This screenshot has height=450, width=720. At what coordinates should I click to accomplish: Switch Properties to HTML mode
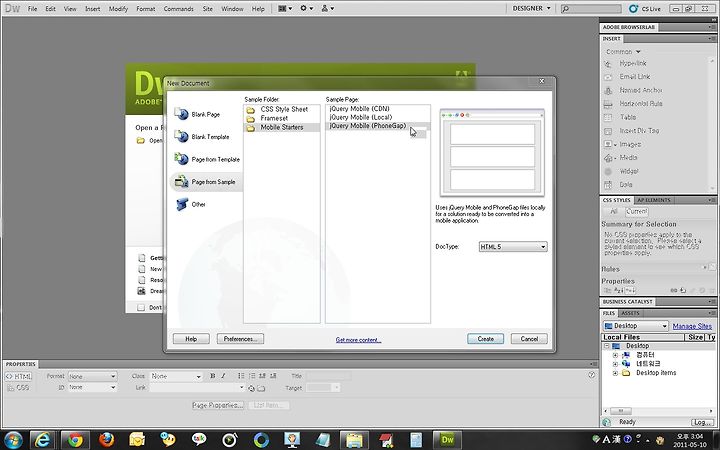[x=18, y=376]
